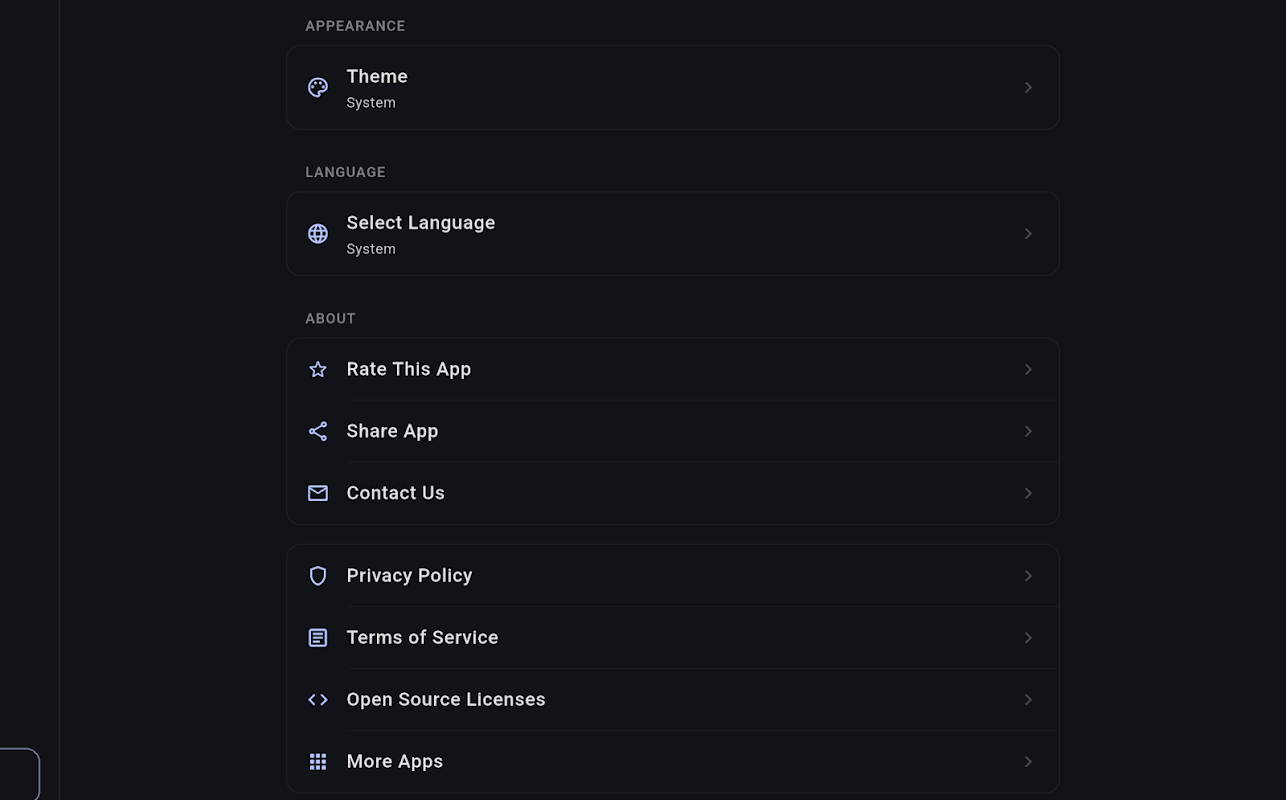Open the Theme setting
The height and width of the screenshot is (800, 1286).
[x=673, y=88]
